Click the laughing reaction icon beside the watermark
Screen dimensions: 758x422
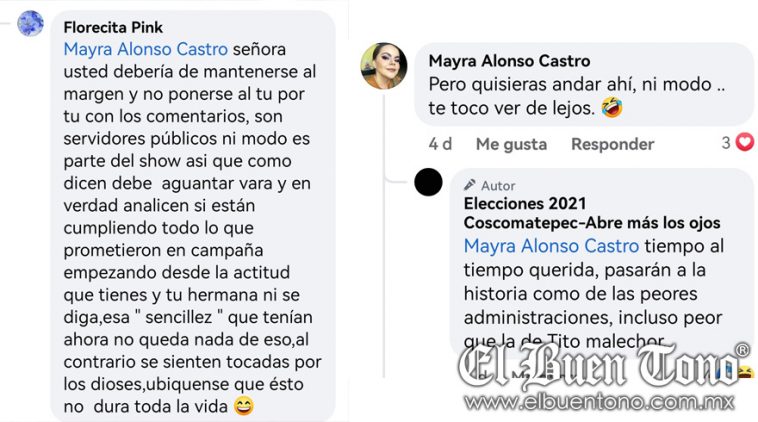(745, 372)
